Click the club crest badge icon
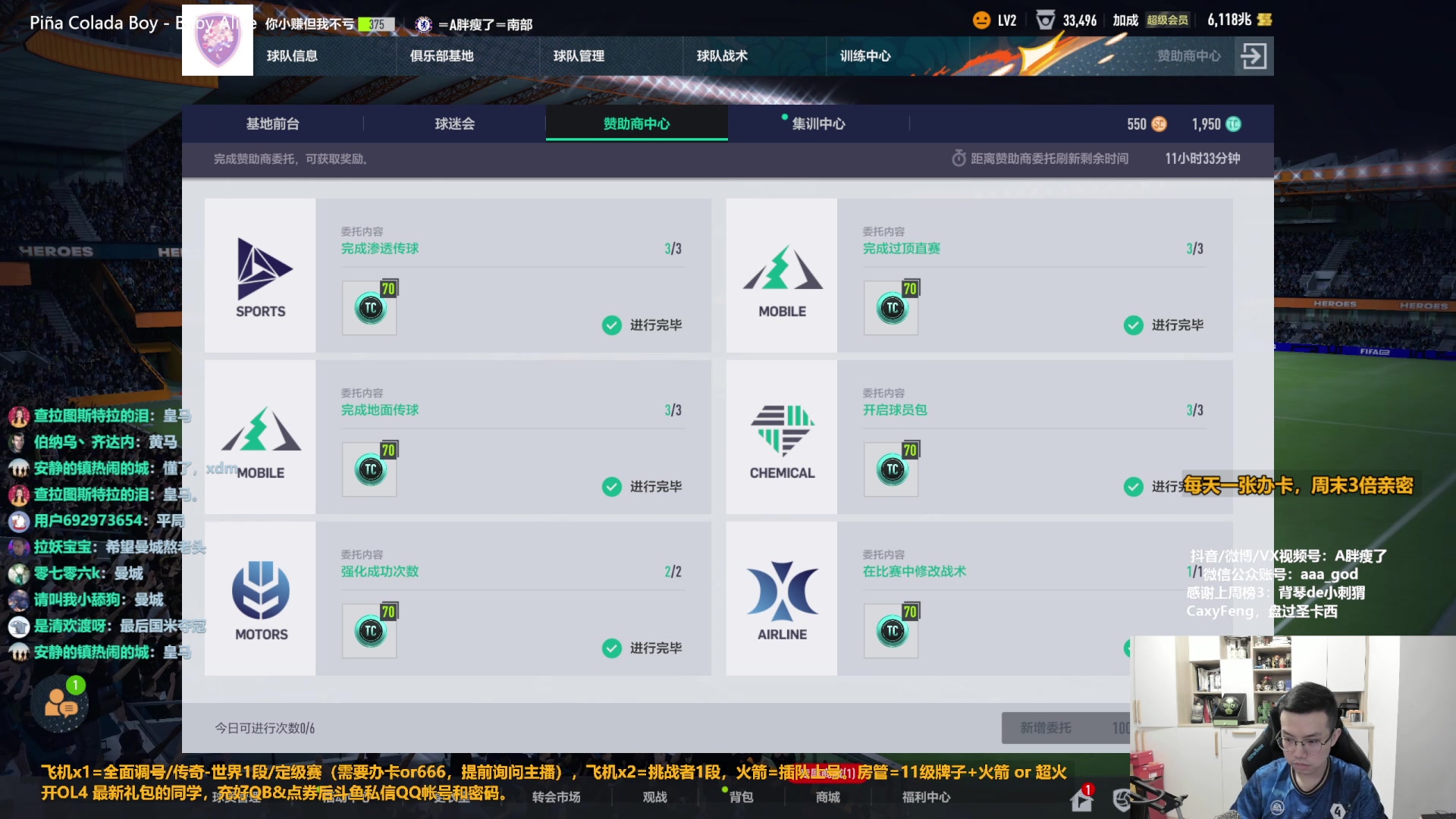 [218, 40]
